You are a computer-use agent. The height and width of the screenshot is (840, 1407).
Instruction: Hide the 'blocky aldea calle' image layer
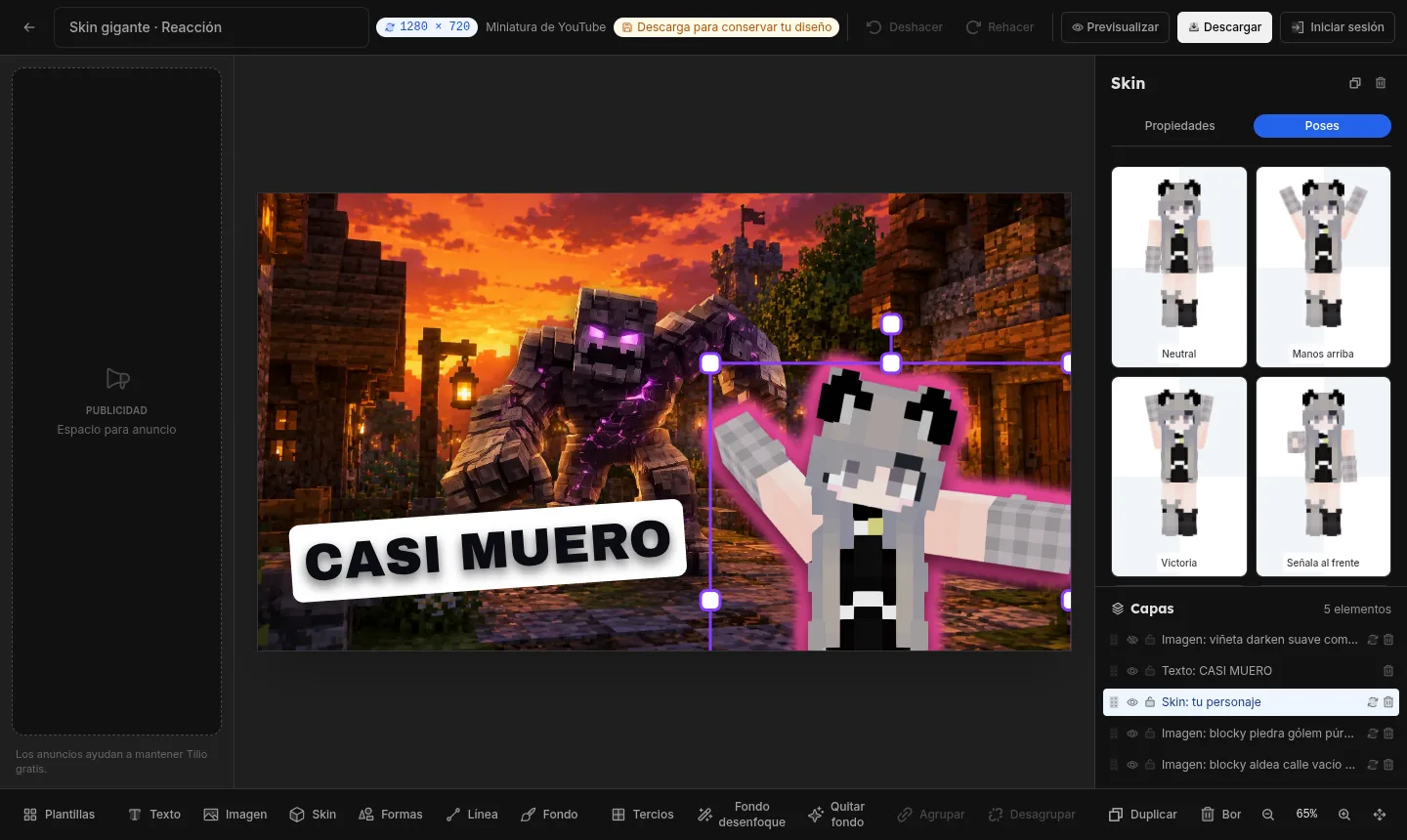[1132, 765]
